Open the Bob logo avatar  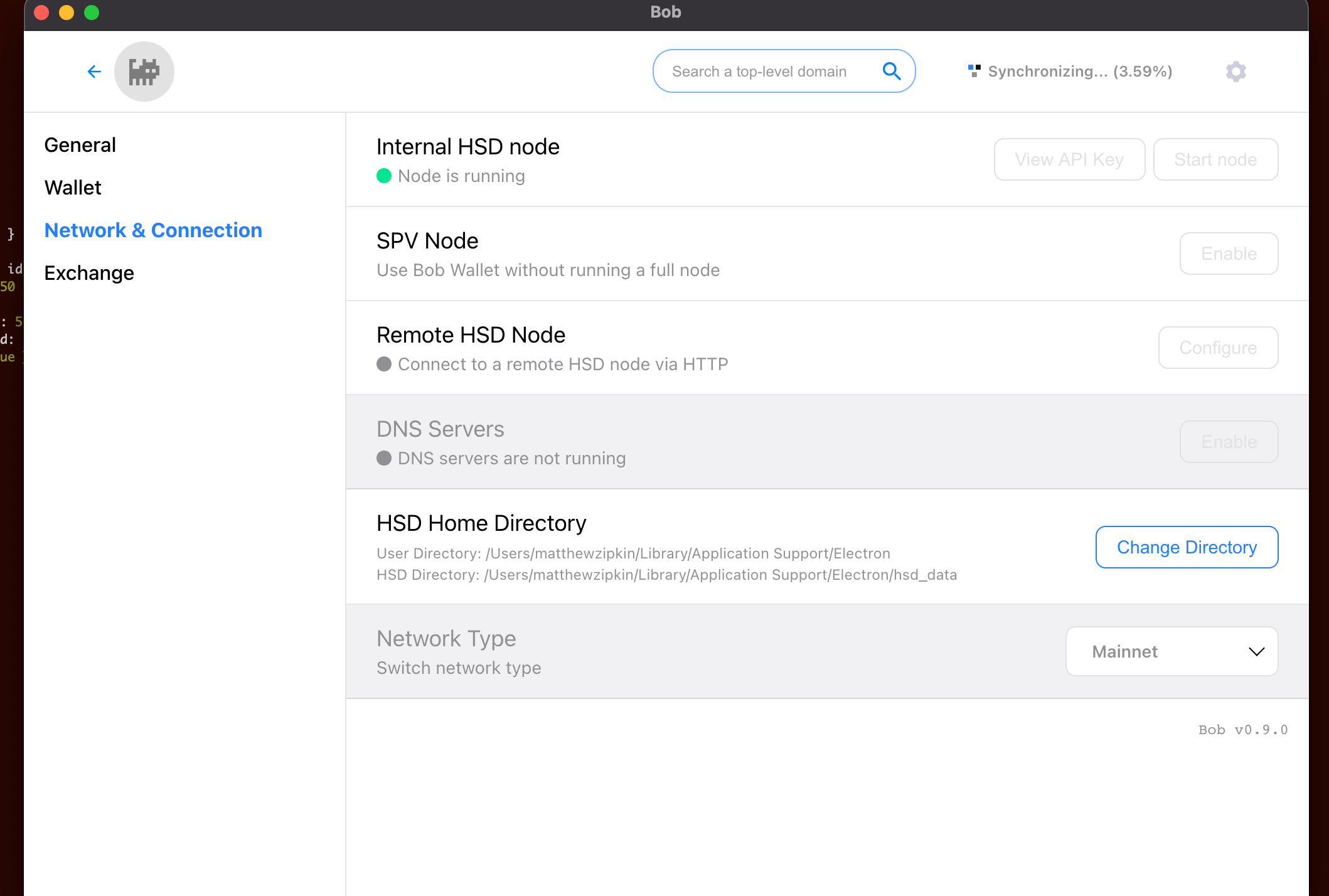pyautogui.click(x=144, y=72)
